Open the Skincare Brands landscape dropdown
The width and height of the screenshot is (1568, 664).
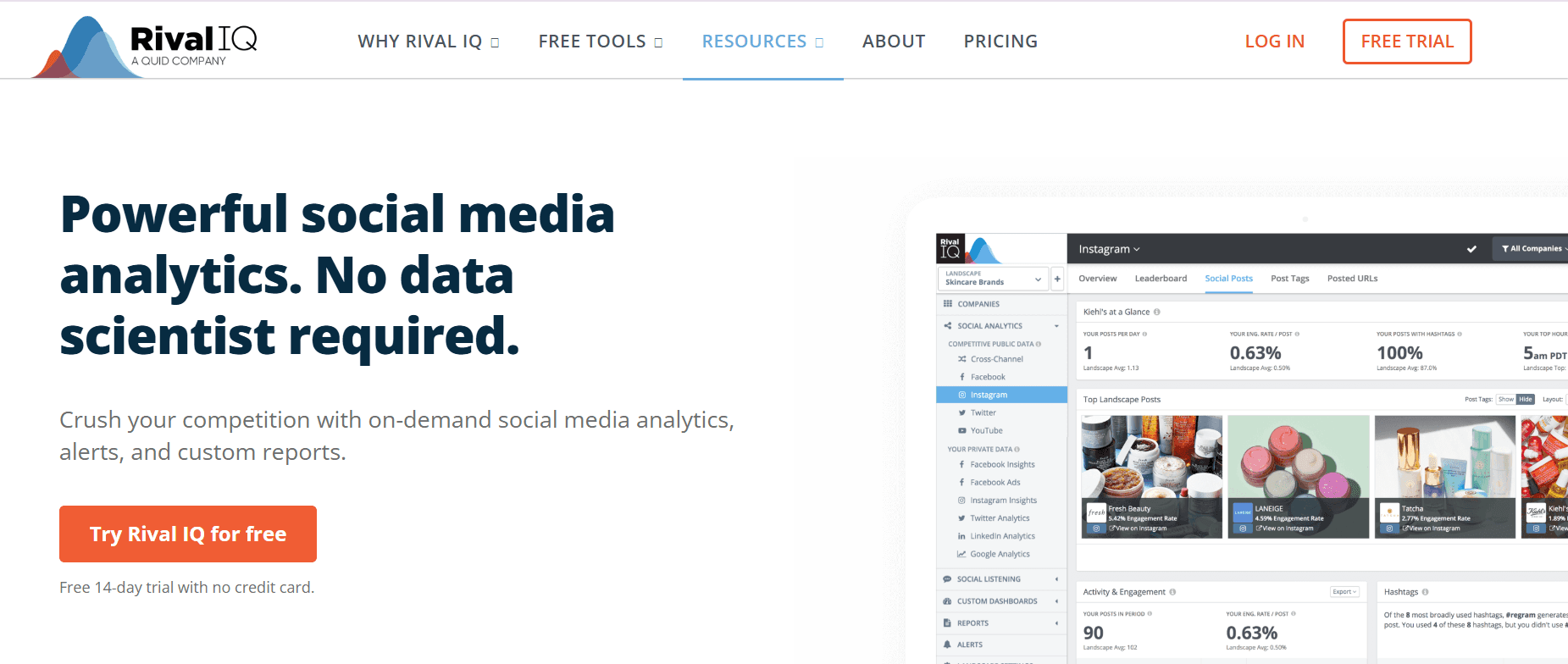click(x=993, y=278)
